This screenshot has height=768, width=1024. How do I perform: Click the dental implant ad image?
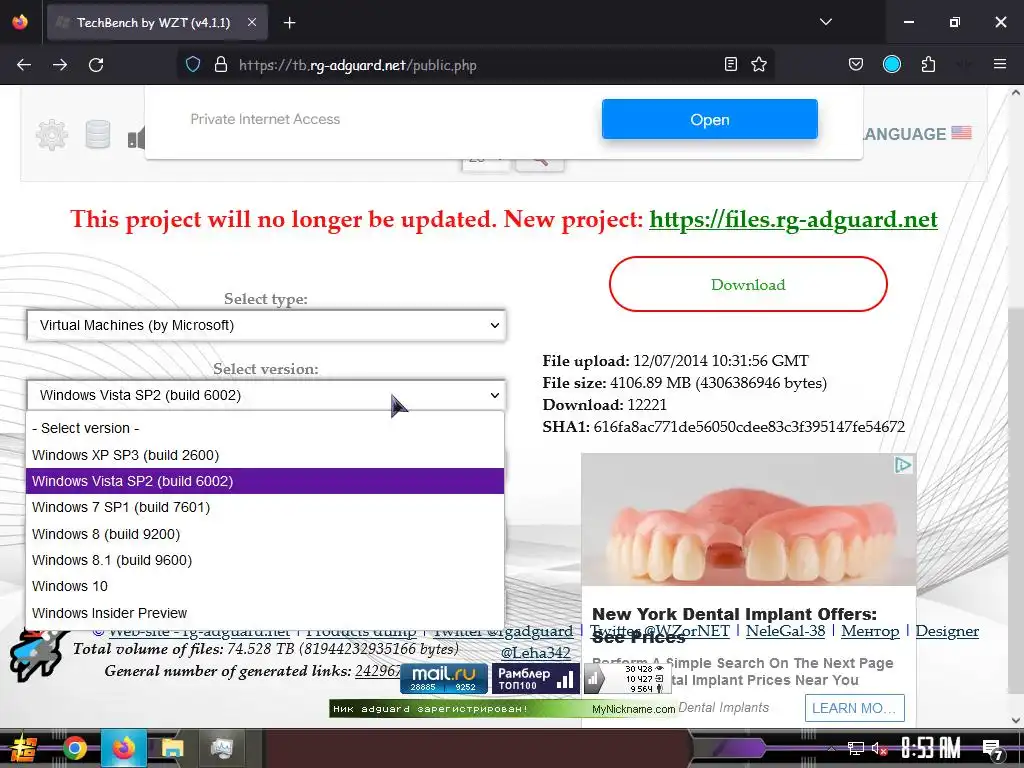[x=748, y=520]
